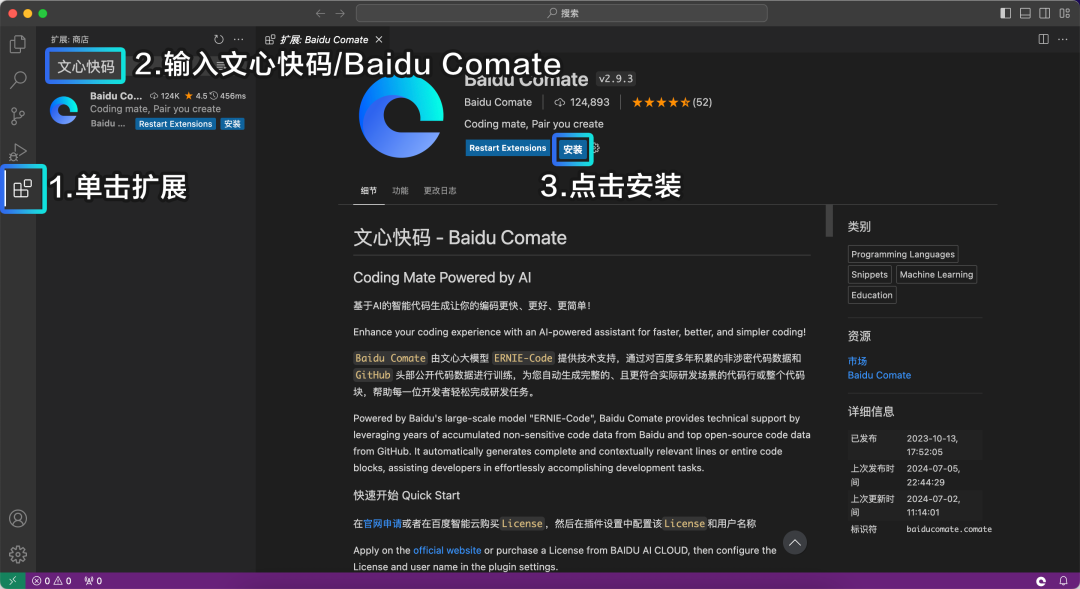Open the Education category tag
The width and height of the screenshot is (1080, 589).
[x=871, y=295]
